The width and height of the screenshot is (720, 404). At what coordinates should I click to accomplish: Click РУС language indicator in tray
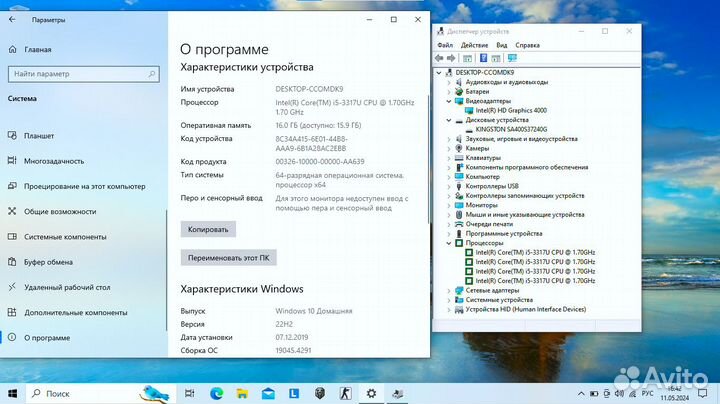pos(647,393)
